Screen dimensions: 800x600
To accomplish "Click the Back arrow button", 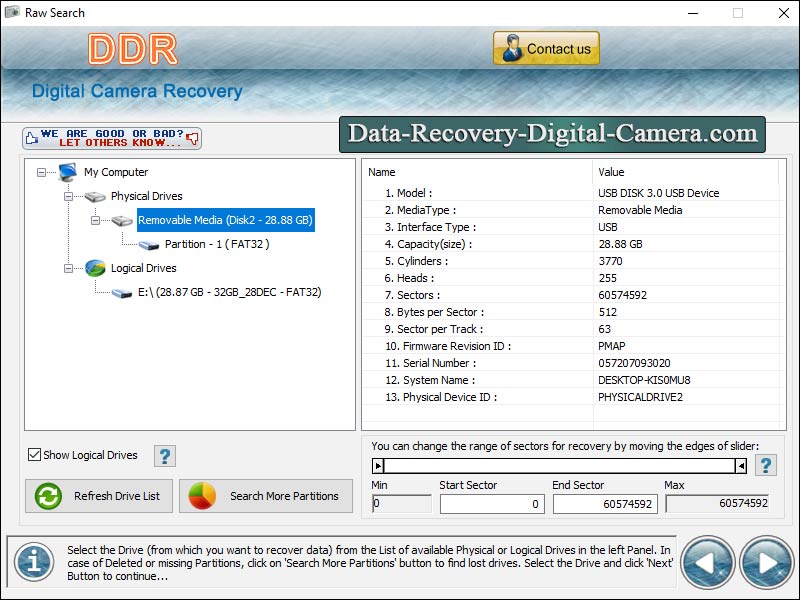I will pyautogui.click(x=708, y=563).
